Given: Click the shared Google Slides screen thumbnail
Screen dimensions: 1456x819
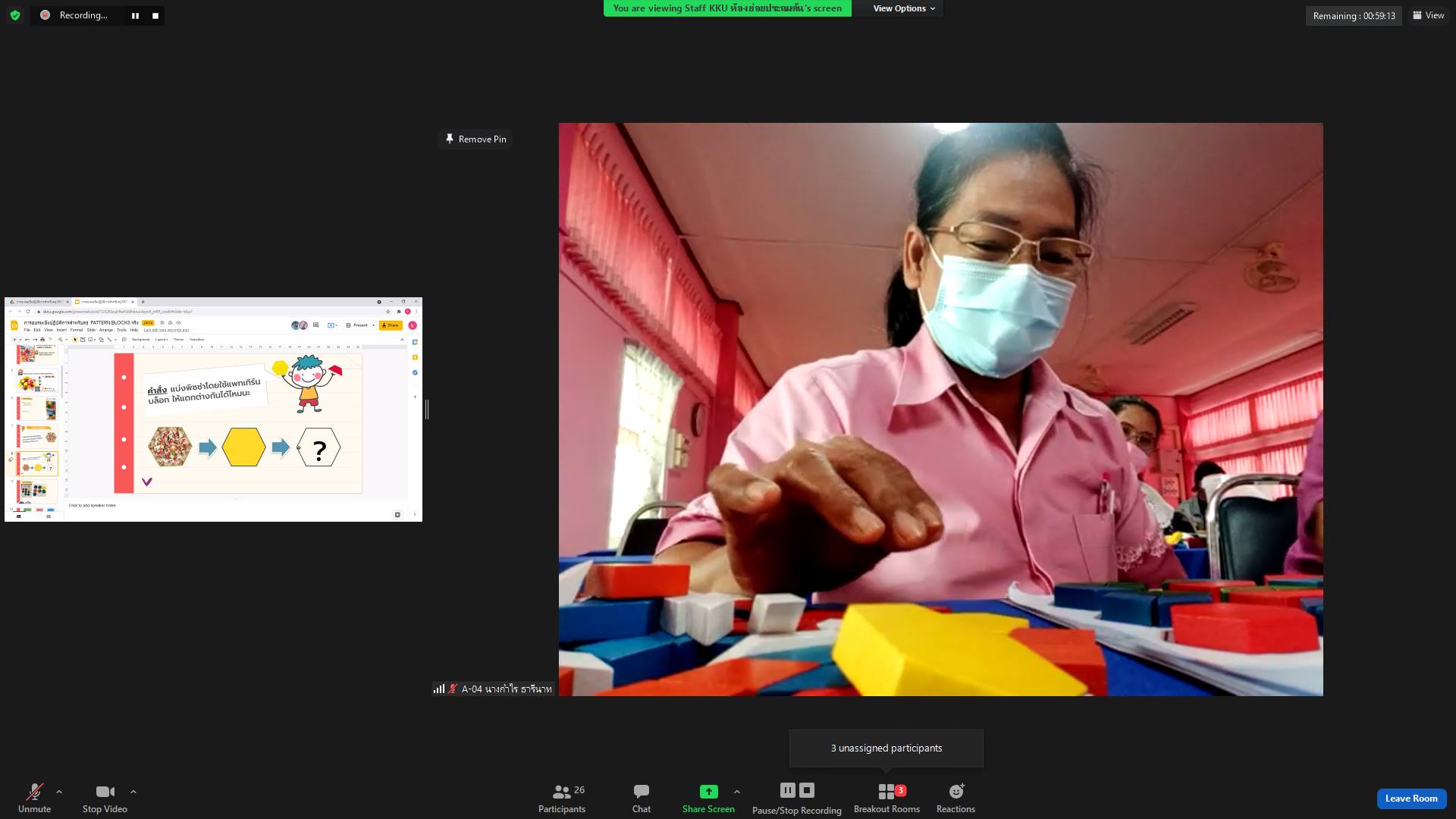Looking at the screenshot, I should click(x=213, y=409).
